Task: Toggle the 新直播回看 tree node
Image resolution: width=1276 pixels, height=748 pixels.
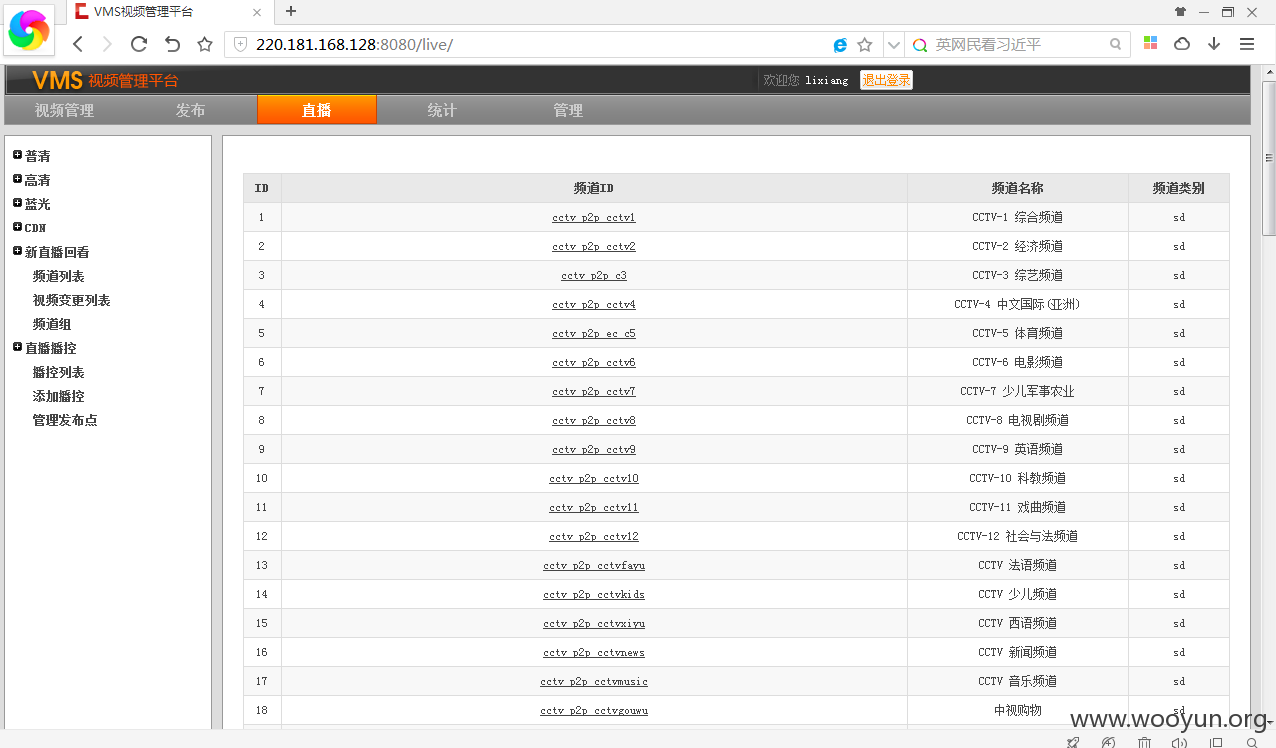Action: (17, 251)
